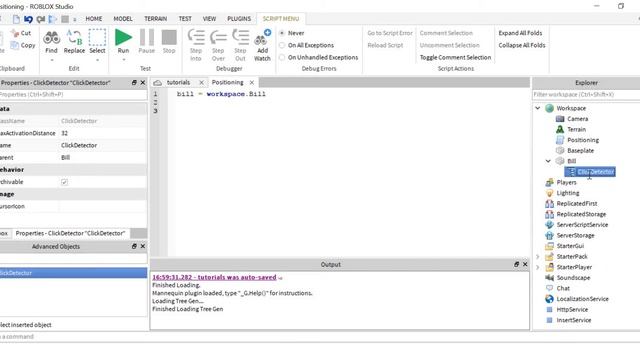Open the Find dropdown arrow

[51, 60]
